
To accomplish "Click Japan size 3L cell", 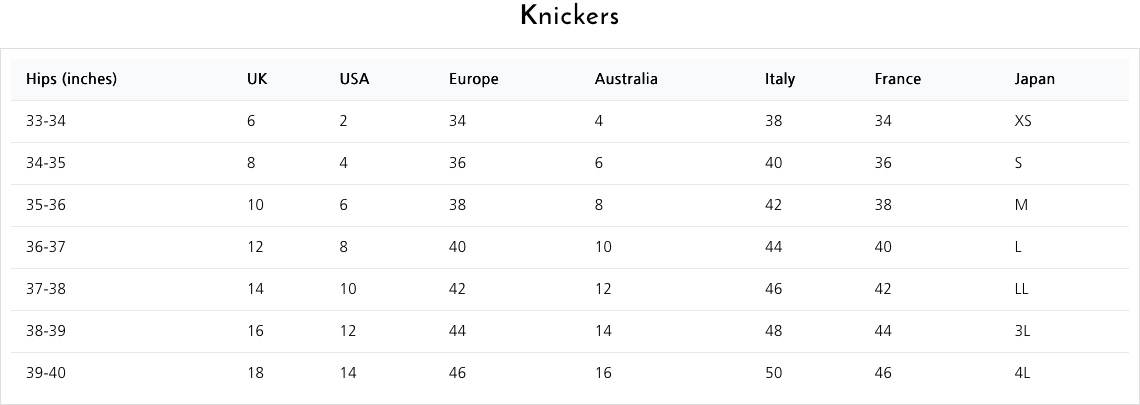I will coord(1021,331).
